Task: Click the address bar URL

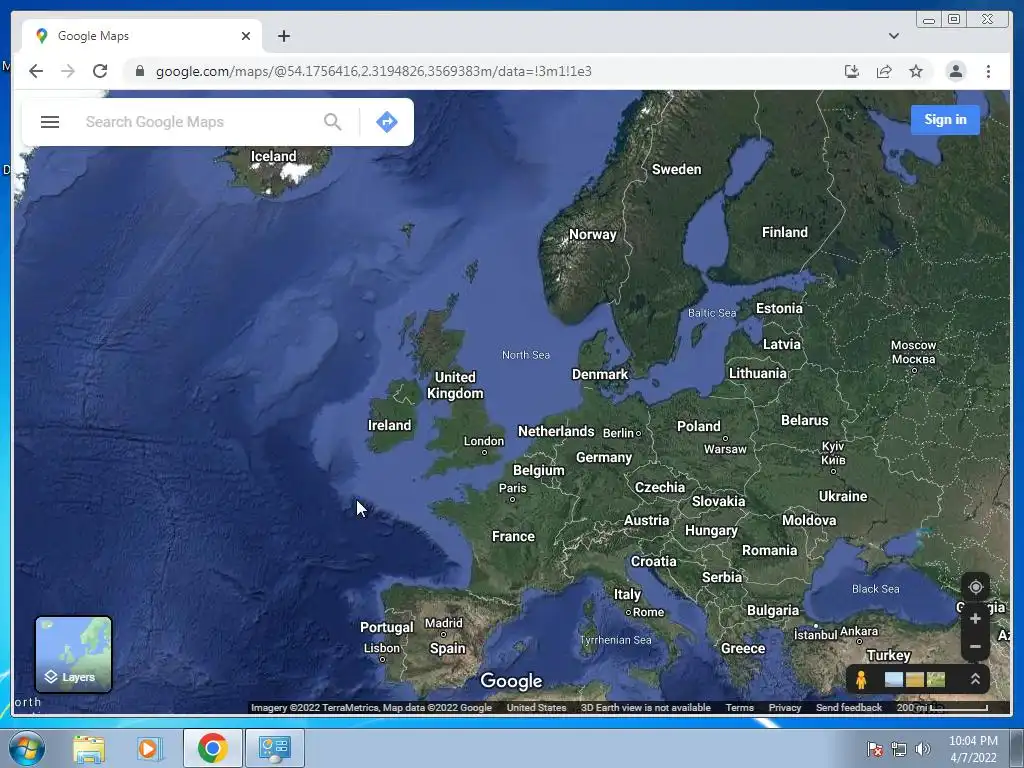Action: [374, 71]
